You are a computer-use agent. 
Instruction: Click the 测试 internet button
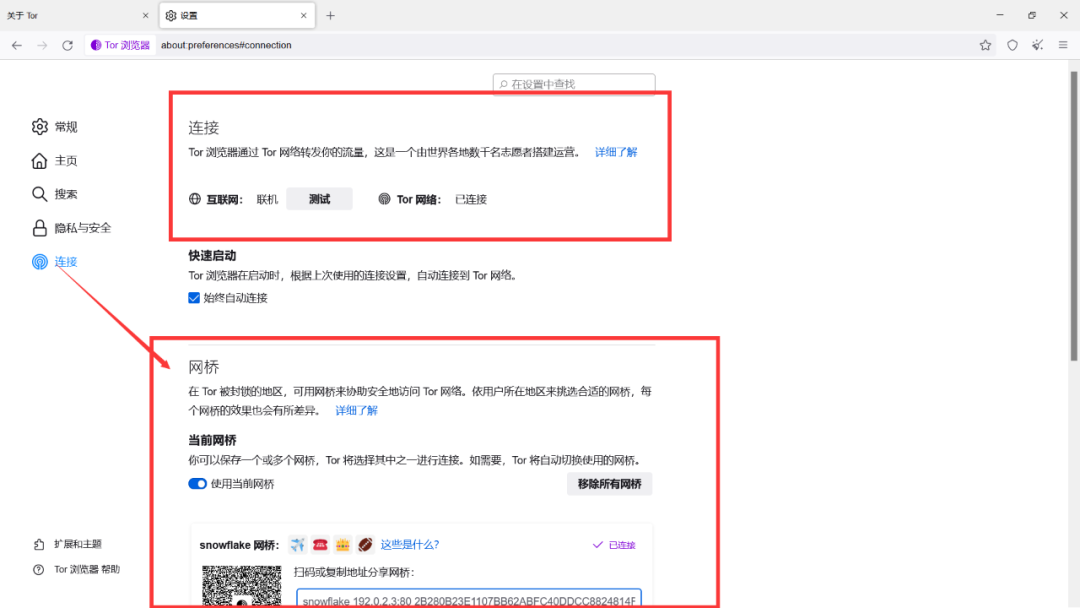pos(319,199)
